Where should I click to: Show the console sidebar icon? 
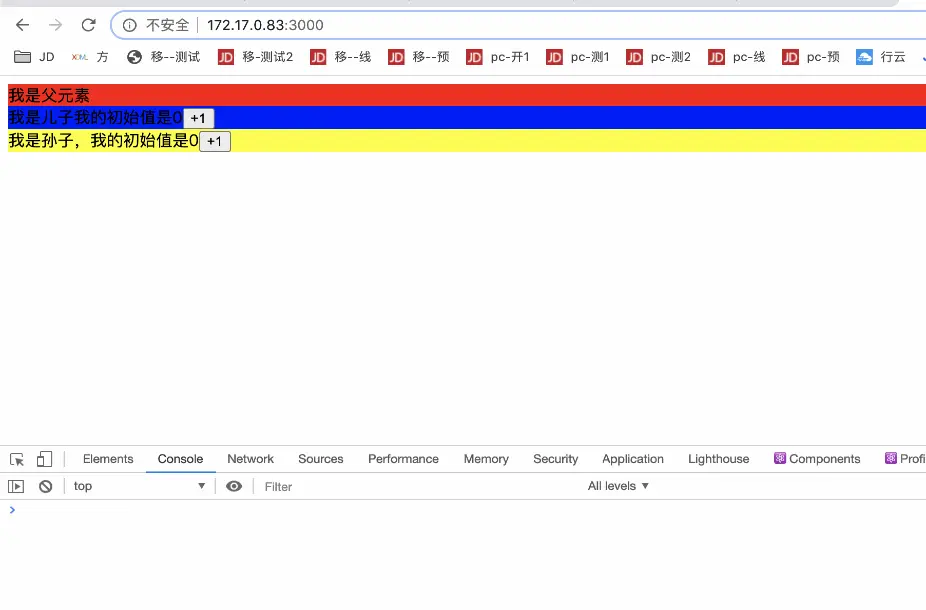tap(16, 487)
